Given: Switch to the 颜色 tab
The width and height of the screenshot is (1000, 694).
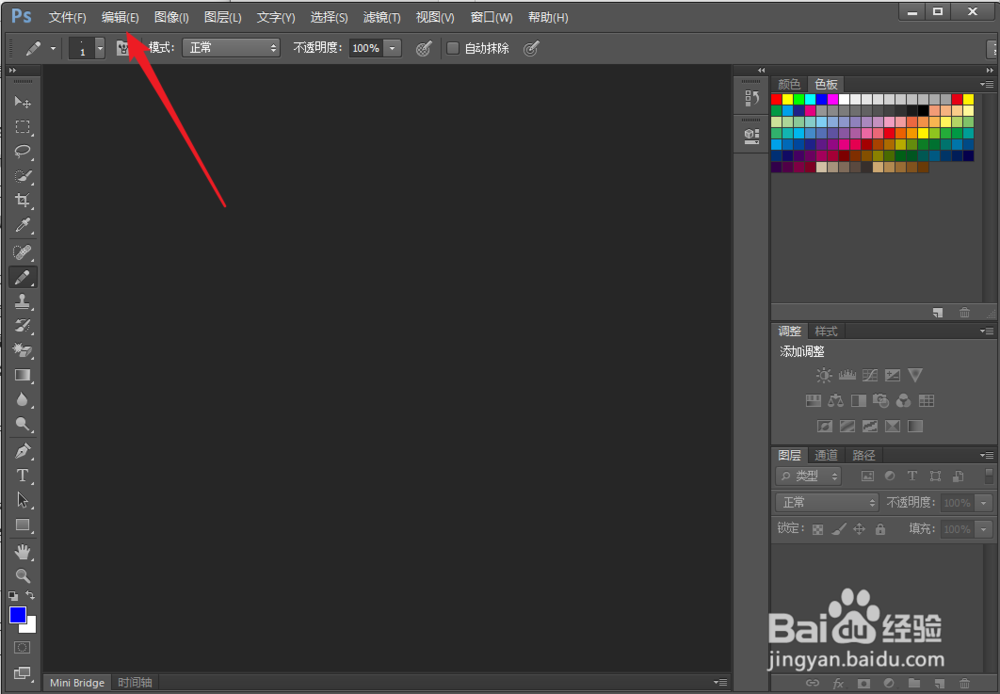Looking at the screenshot, I should click(789, 84).
